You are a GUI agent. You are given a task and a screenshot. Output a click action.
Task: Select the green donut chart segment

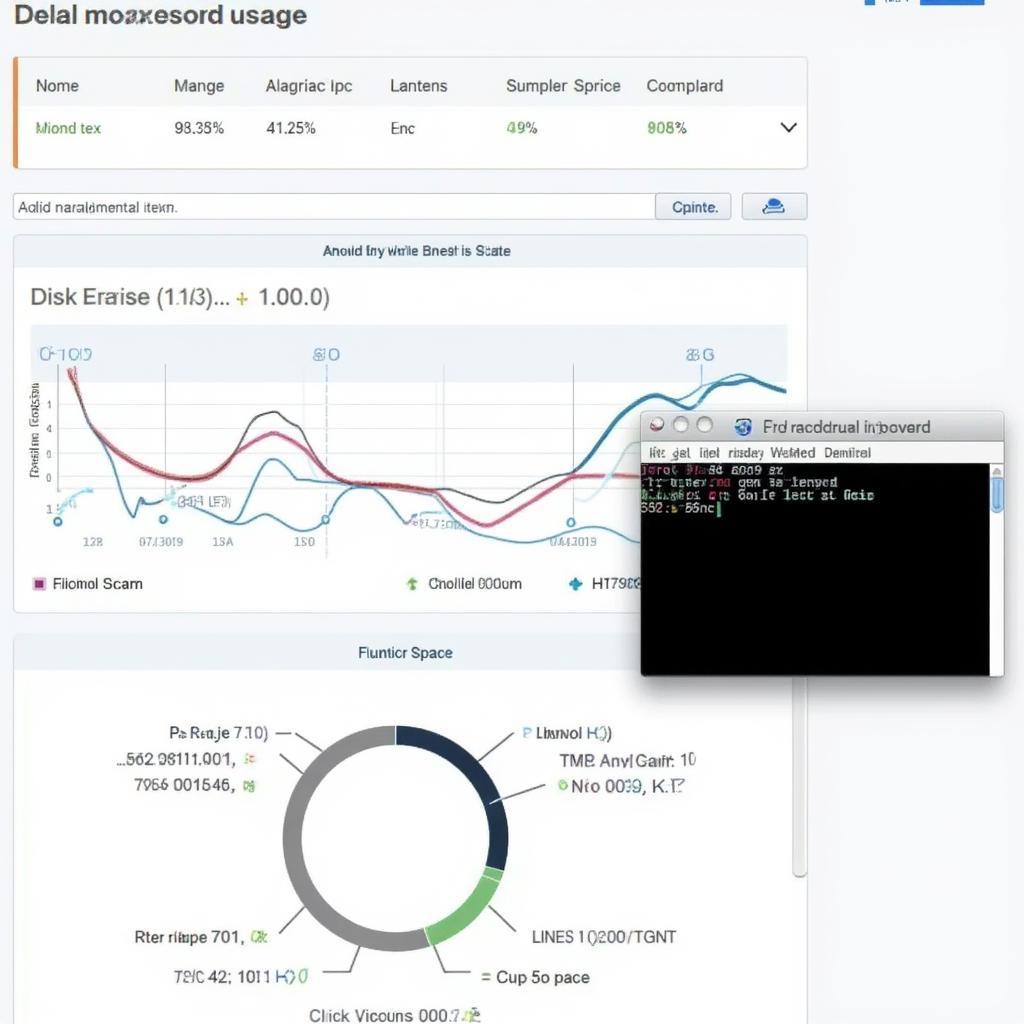tap(468, 911)
